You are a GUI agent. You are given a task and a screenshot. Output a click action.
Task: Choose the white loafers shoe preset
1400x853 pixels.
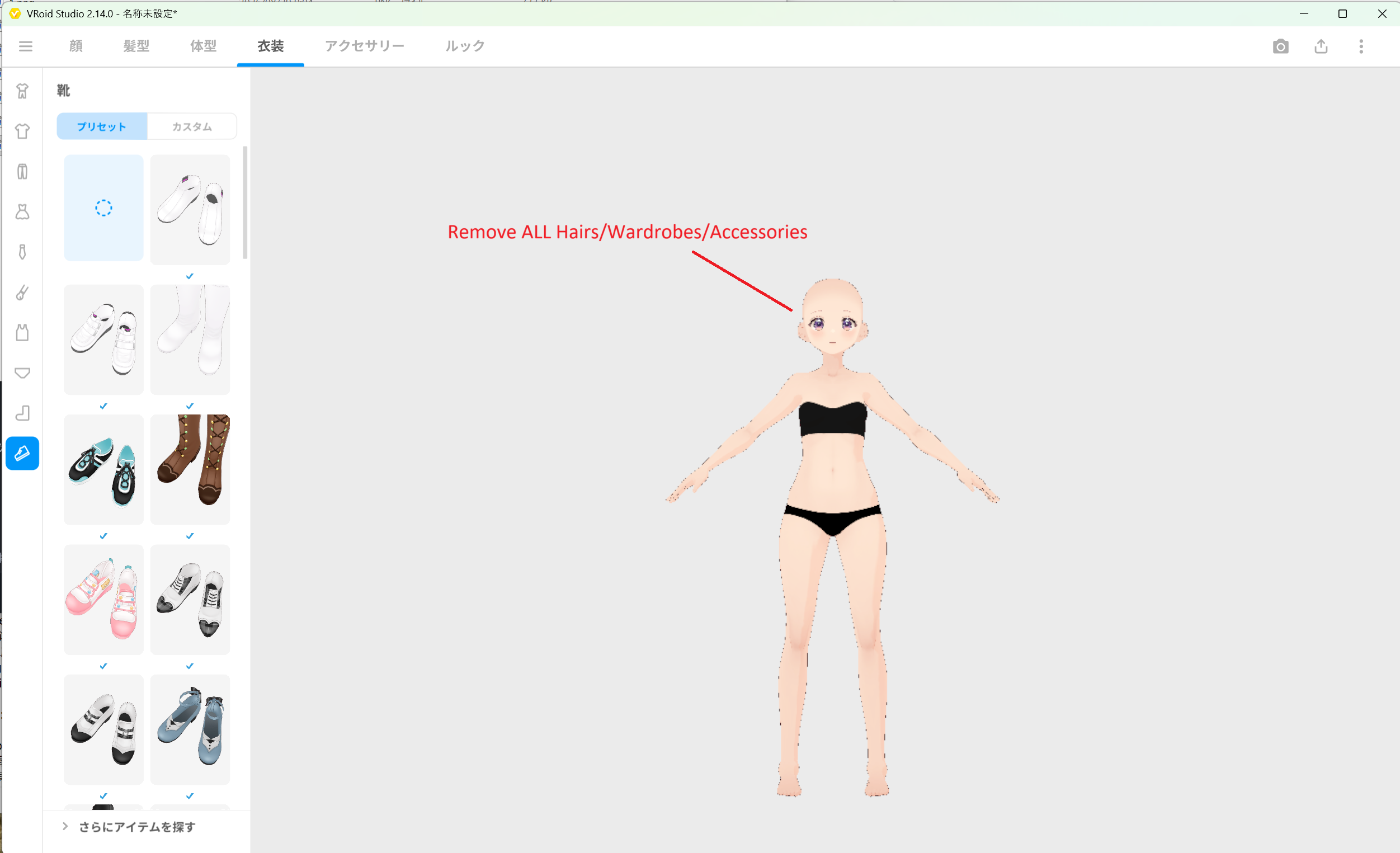click(x=190, y=210)
